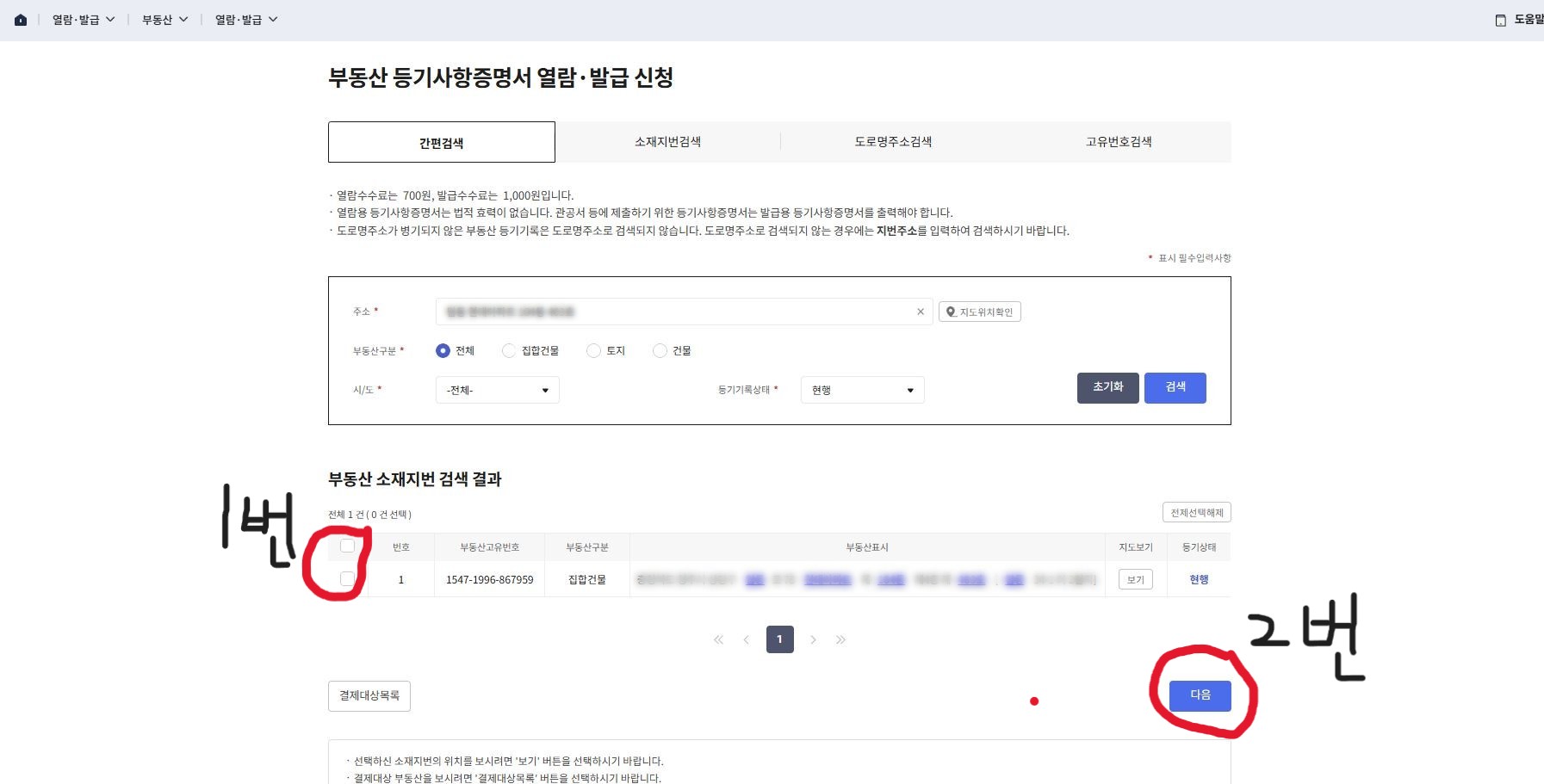Go to previous page with the left arrow
1544x784 pixels.
747,639
